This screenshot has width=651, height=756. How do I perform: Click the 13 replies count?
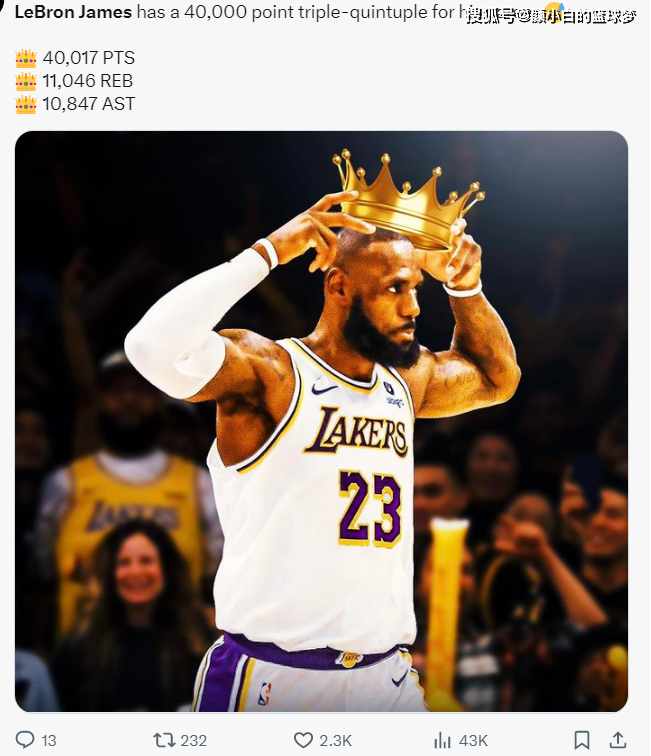point(49,740)
